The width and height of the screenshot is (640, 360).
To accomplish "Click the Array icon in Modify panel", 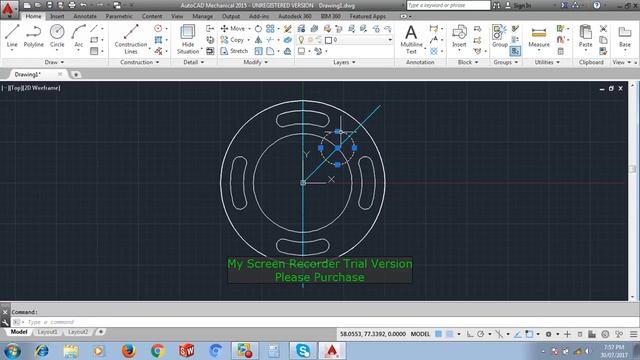I will pos(270,29).
